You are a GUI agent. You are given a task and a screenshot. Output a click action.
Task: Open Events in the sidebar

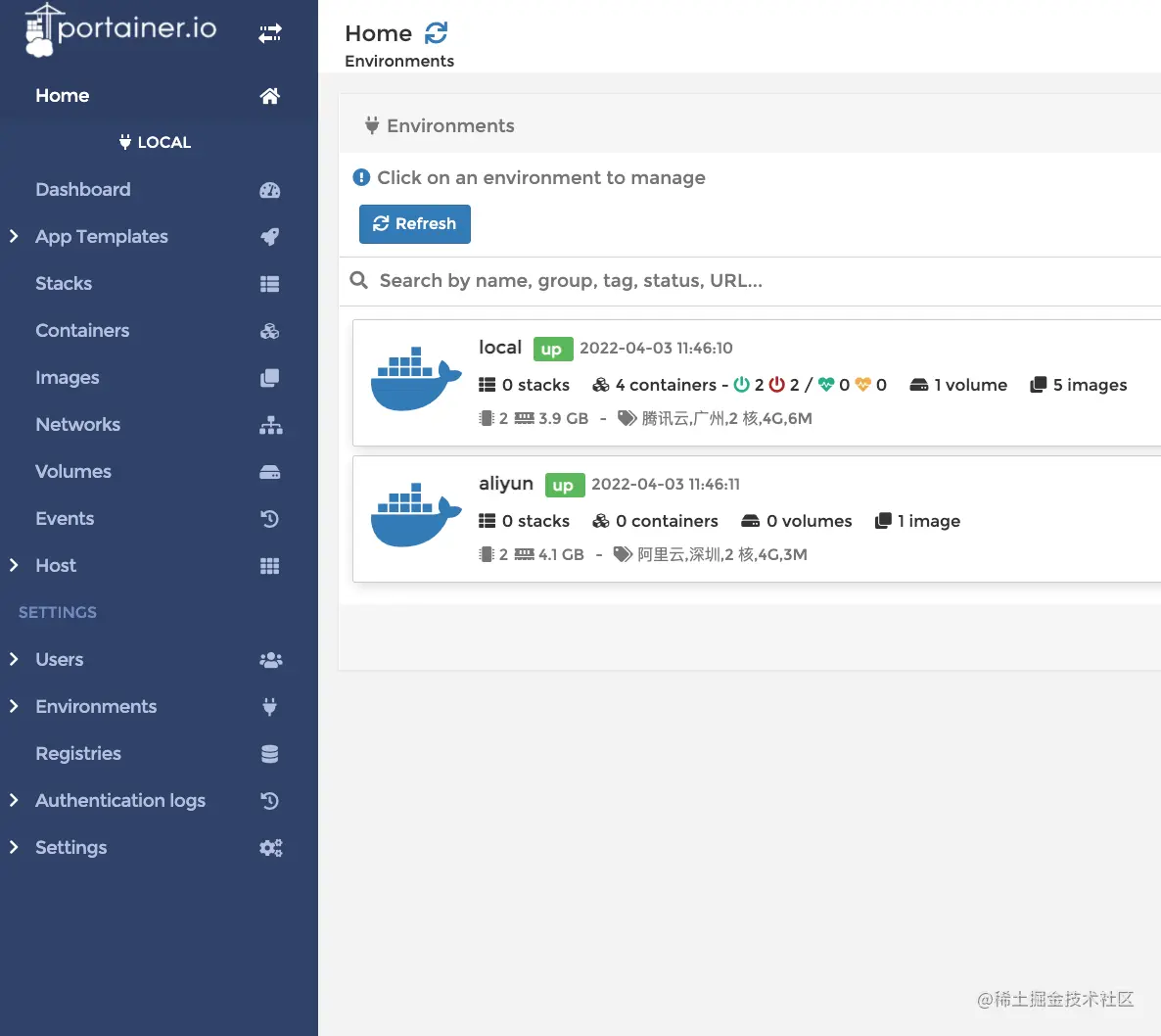pyautogui.click(x=65, y=518)
